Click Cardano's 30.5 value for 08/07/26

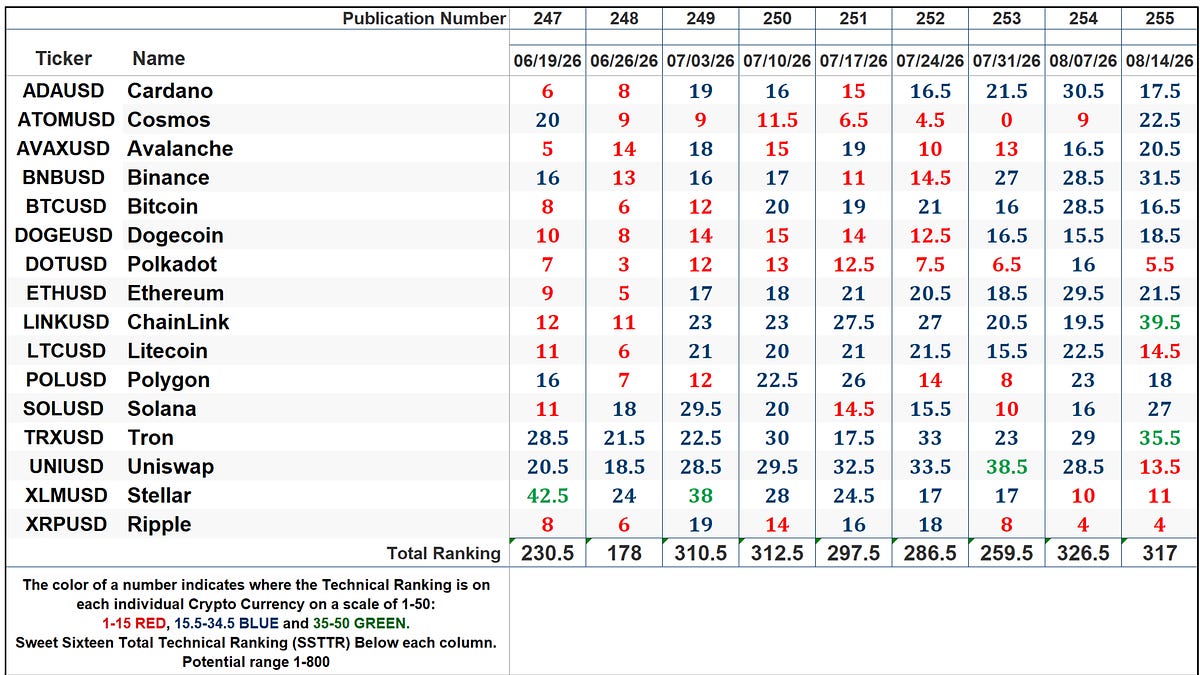pos(1083,91)
